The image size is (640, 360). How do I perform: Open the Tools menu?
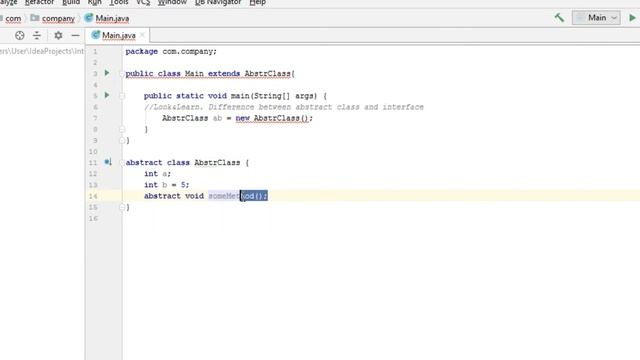[119, 2]
